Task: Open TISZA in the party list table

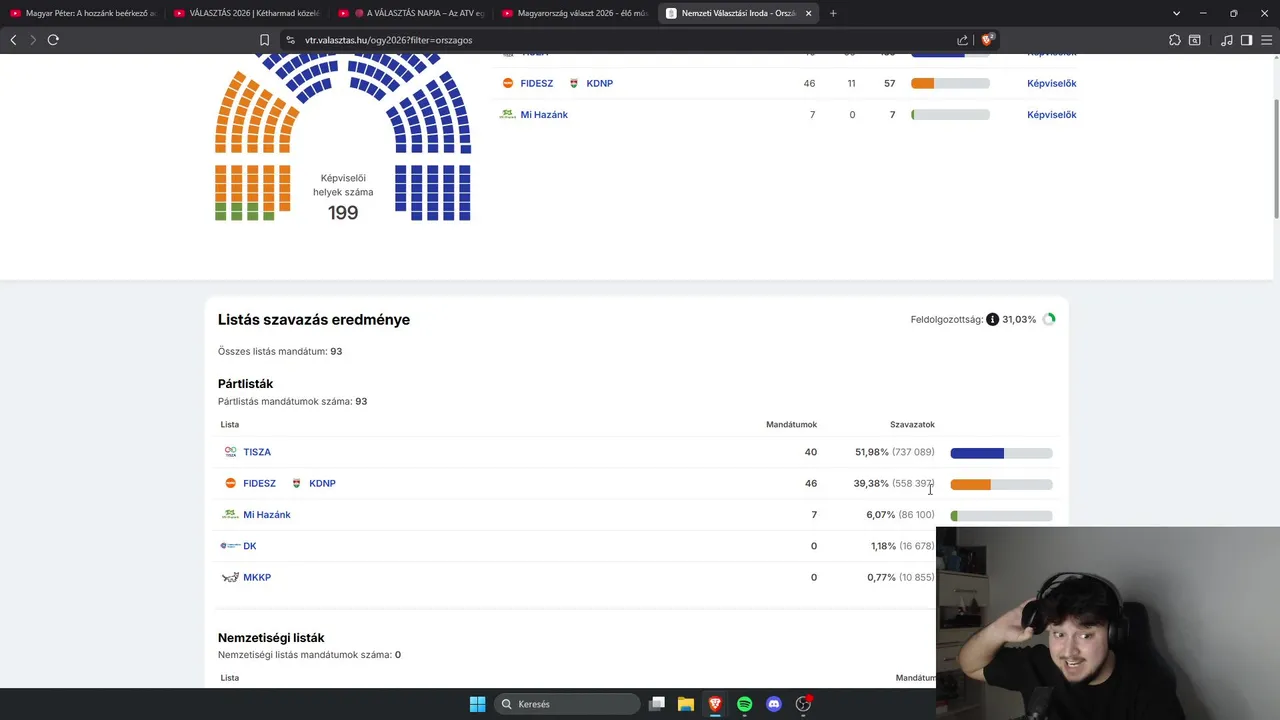Action: coord(257,452)
